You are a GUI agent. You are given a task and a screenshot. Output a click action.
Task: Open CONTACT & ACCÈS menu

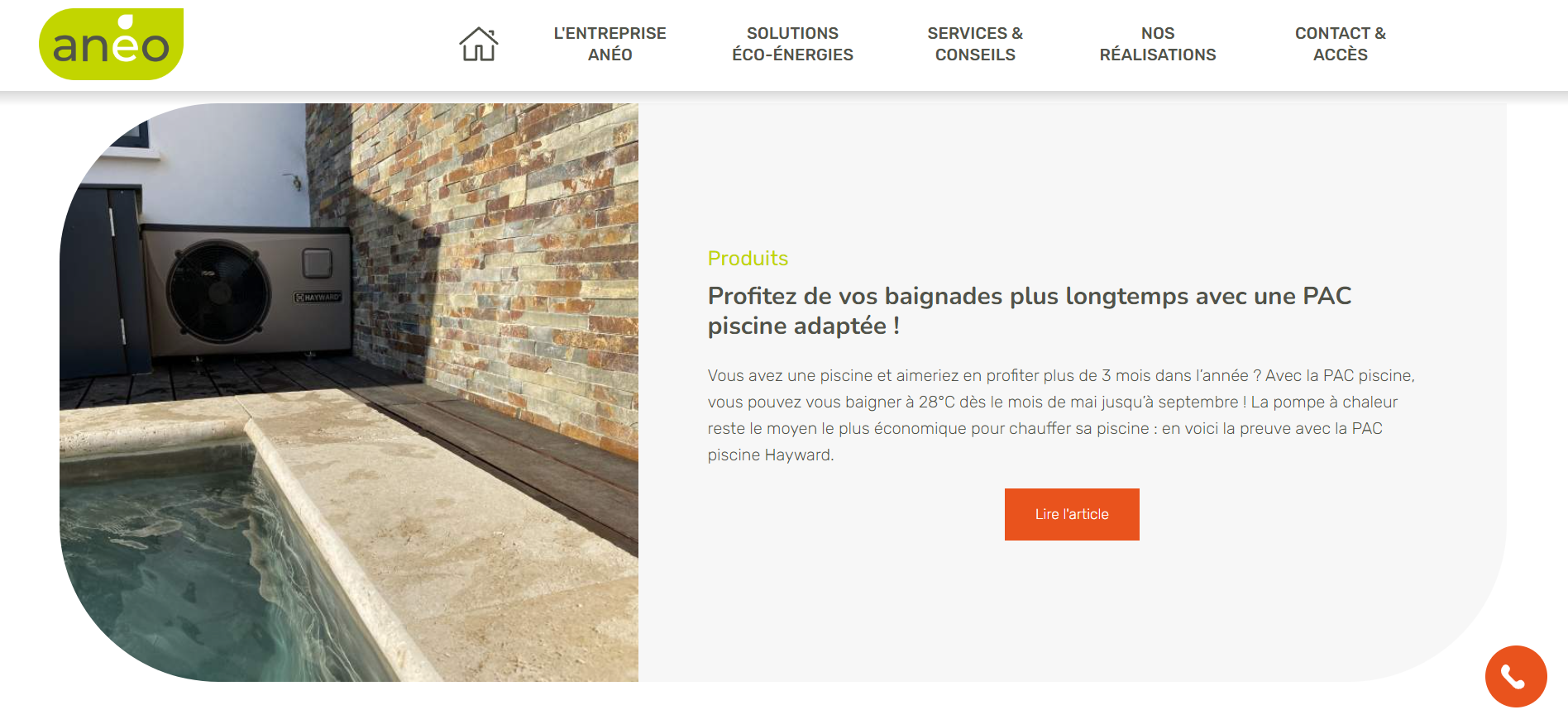(1341, 44)
